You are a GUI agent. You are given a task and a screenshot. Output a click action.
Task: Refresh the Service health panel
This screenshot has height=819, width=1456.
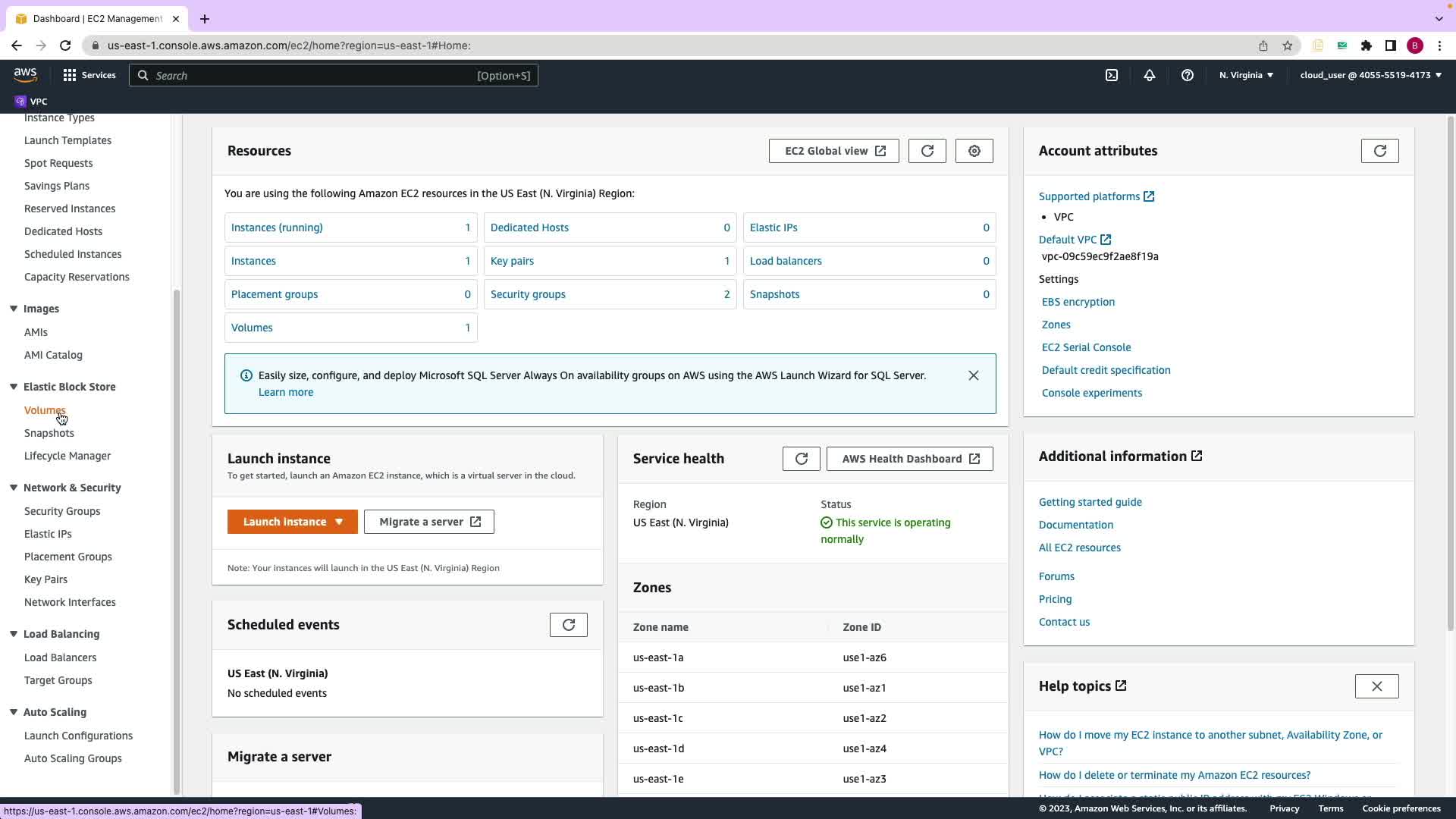click(x=801, y=459)
